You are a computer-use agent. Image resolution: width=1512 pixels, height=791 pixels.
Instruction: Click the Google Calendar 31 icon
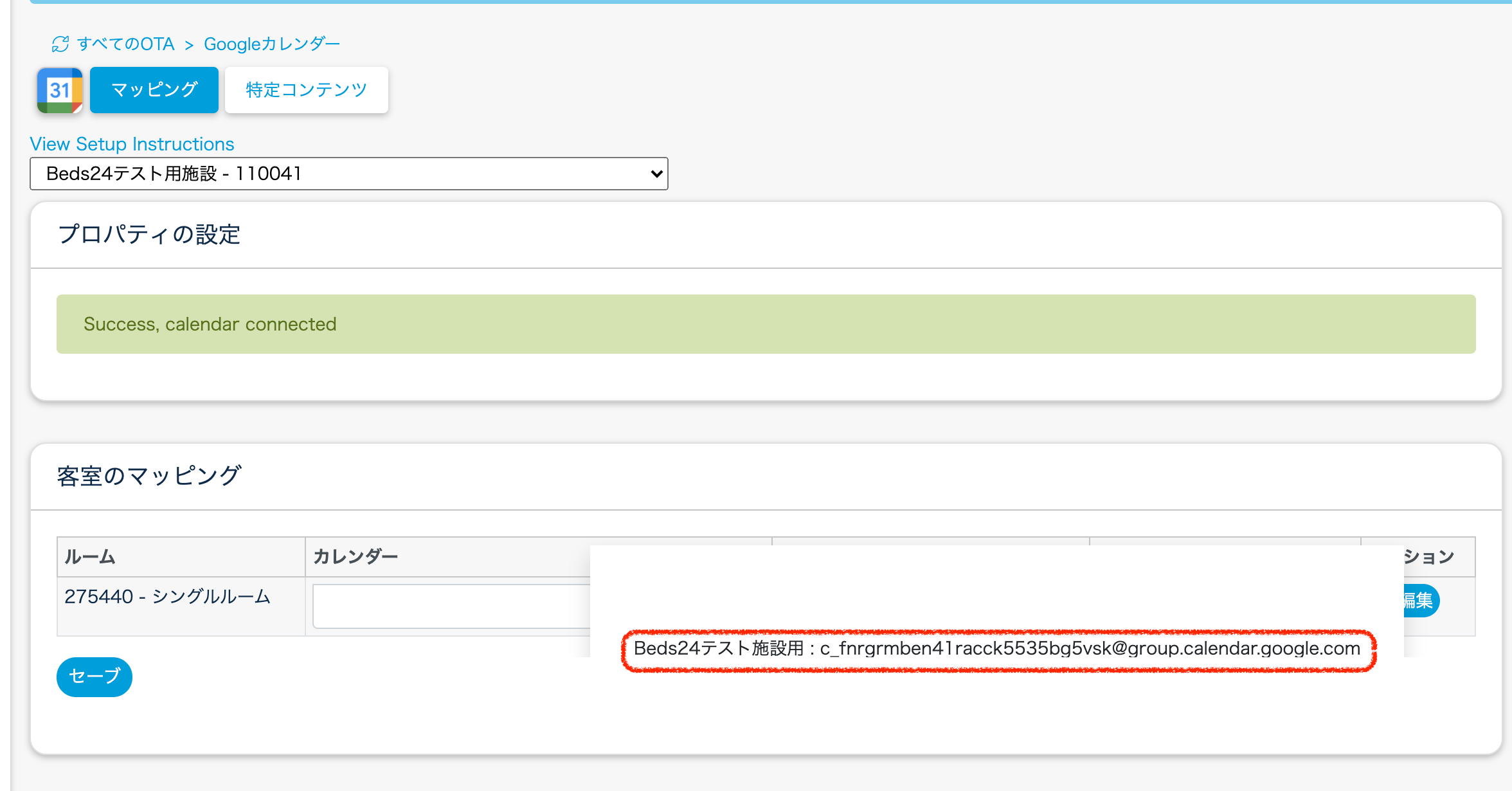(60, 90)
